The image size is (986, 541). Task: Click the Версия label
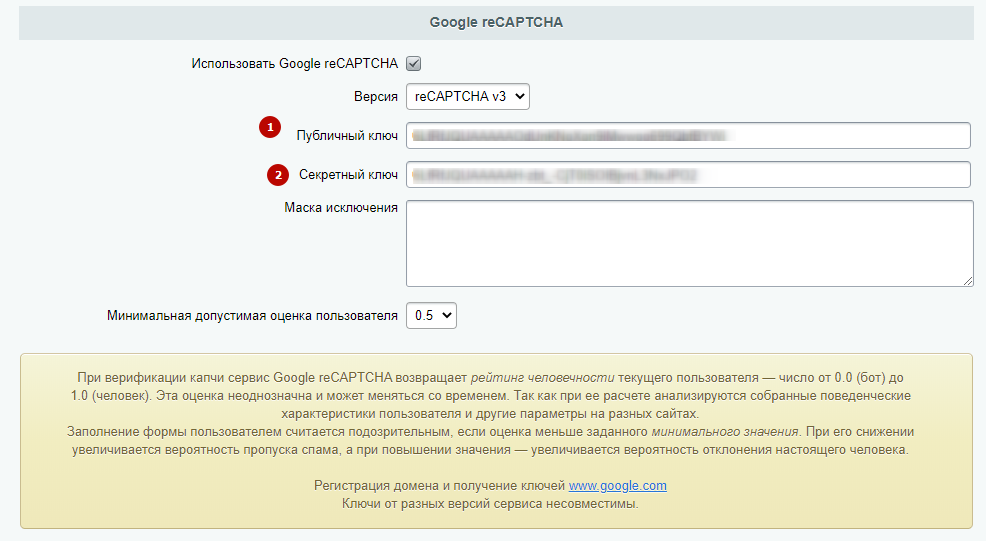coord(375,97)
